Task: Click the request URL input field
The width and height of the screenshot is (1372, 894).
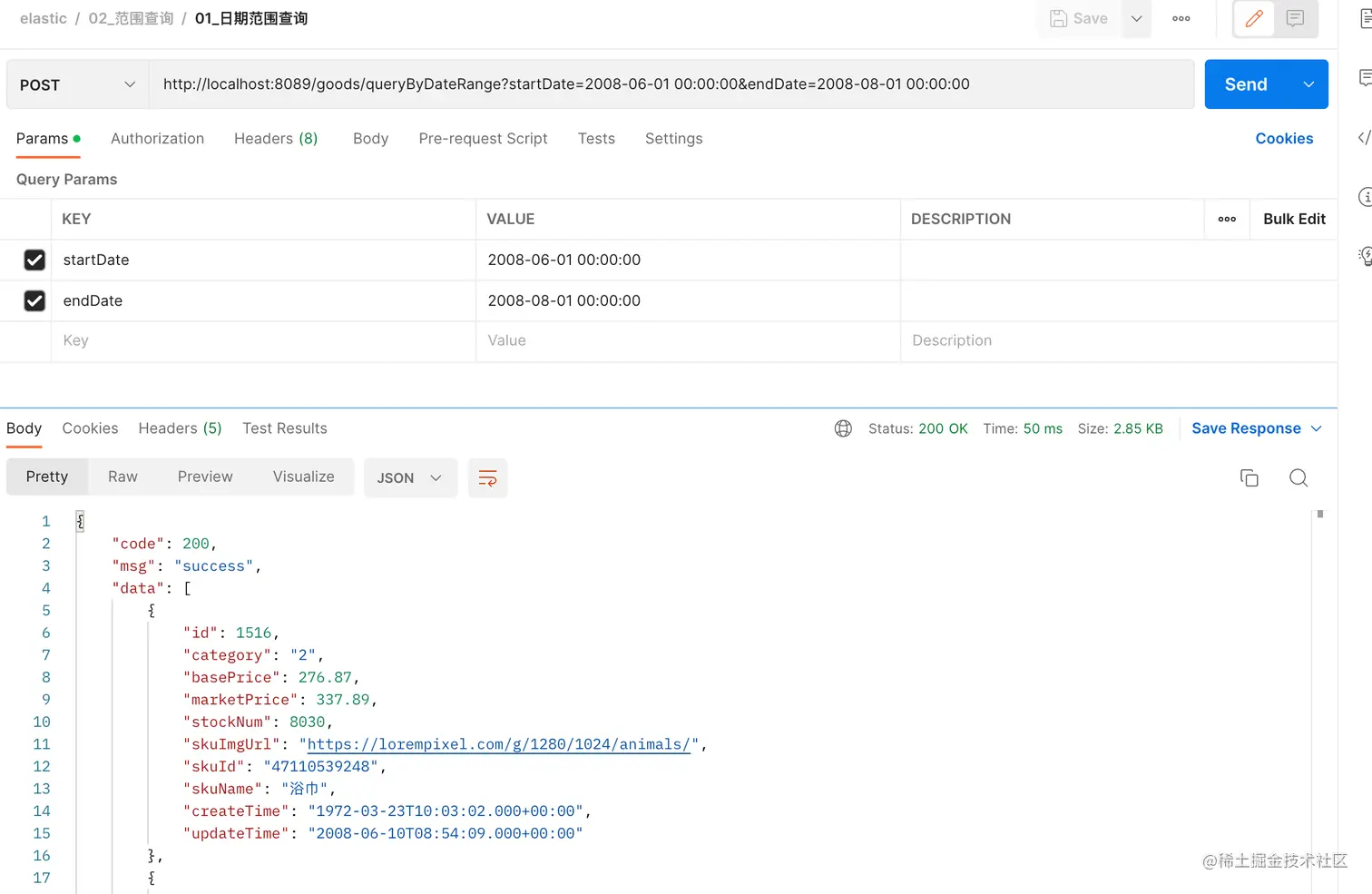Action: tap(671, 84)
